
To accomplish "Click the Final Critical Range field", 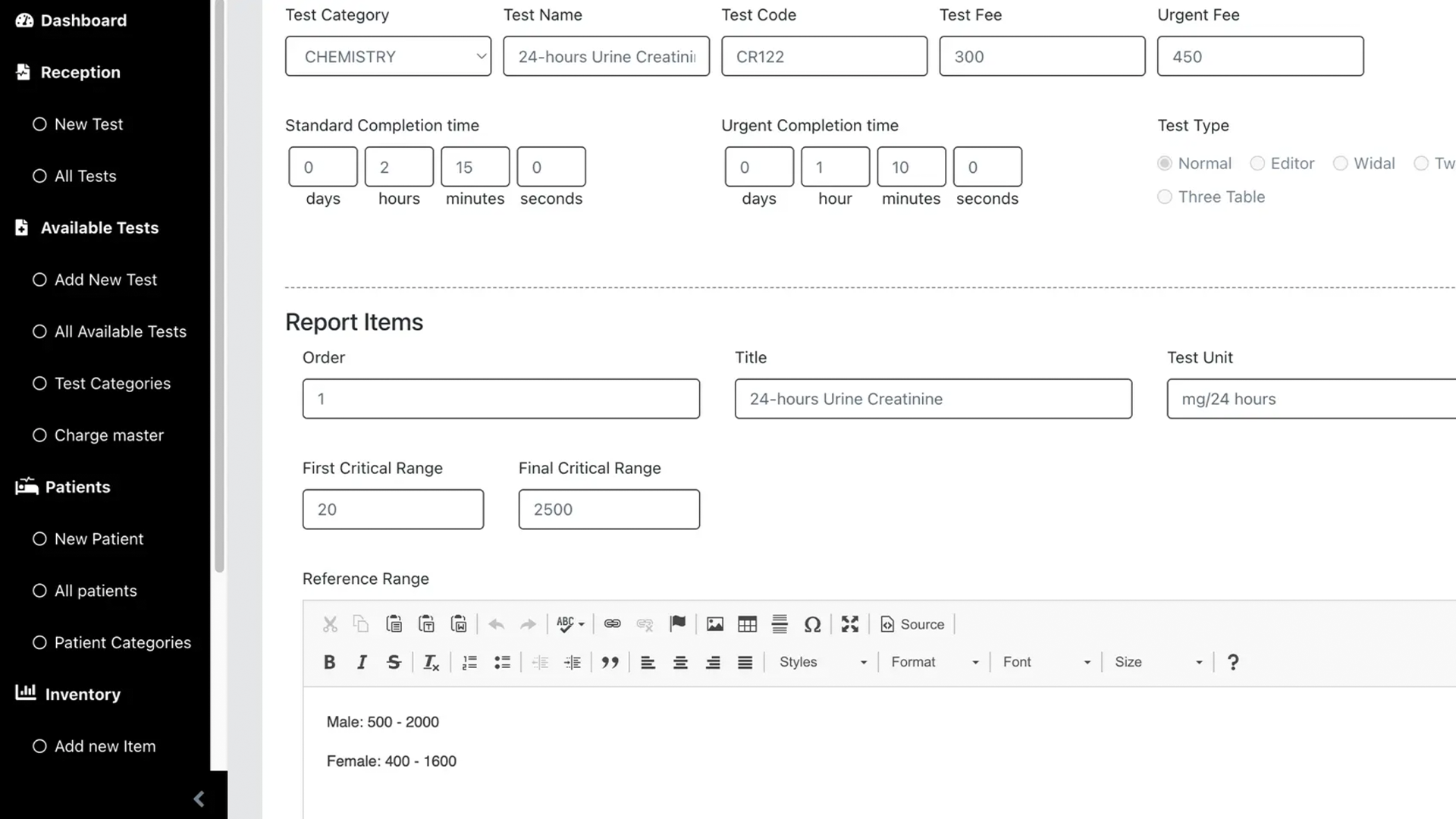I will pos(609,510).
